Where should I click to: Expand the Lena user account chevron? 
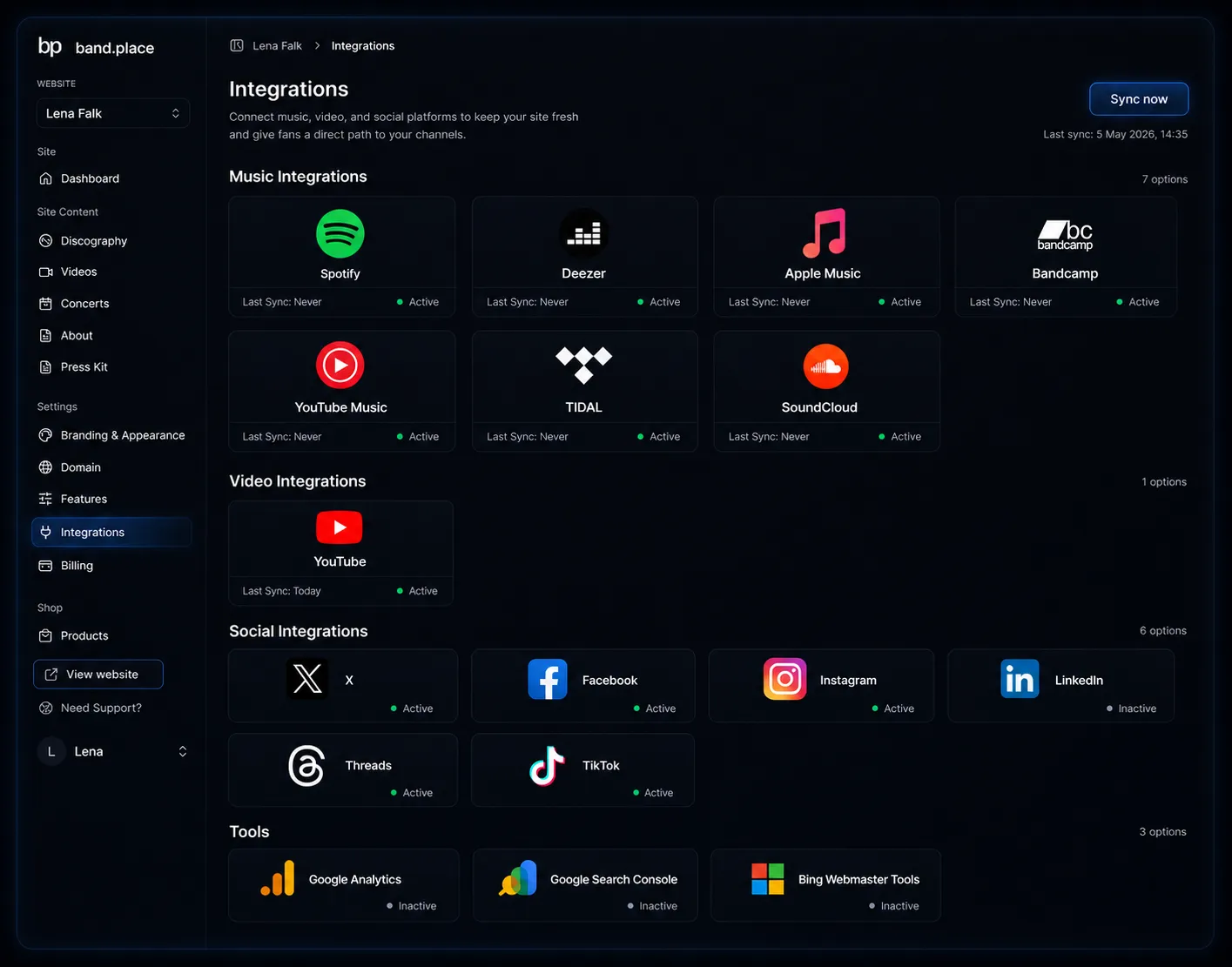183,751
